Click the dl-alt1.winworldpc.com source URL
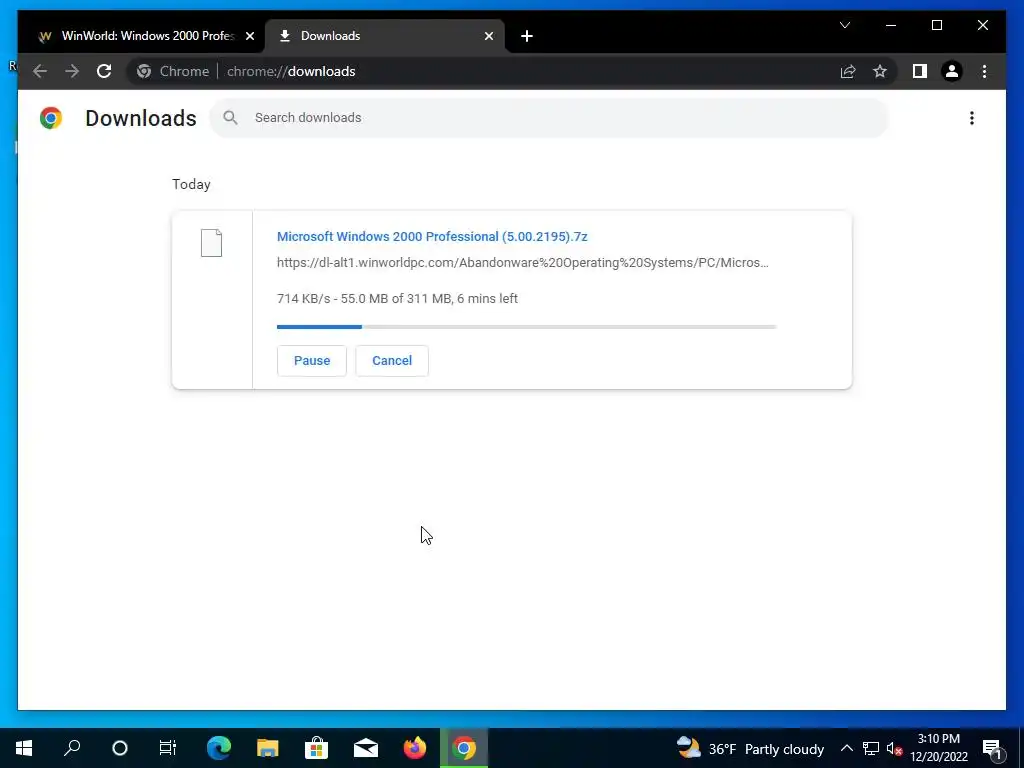Image resolution: width=1024 pixels, height=768 pixels. point(522,263)
